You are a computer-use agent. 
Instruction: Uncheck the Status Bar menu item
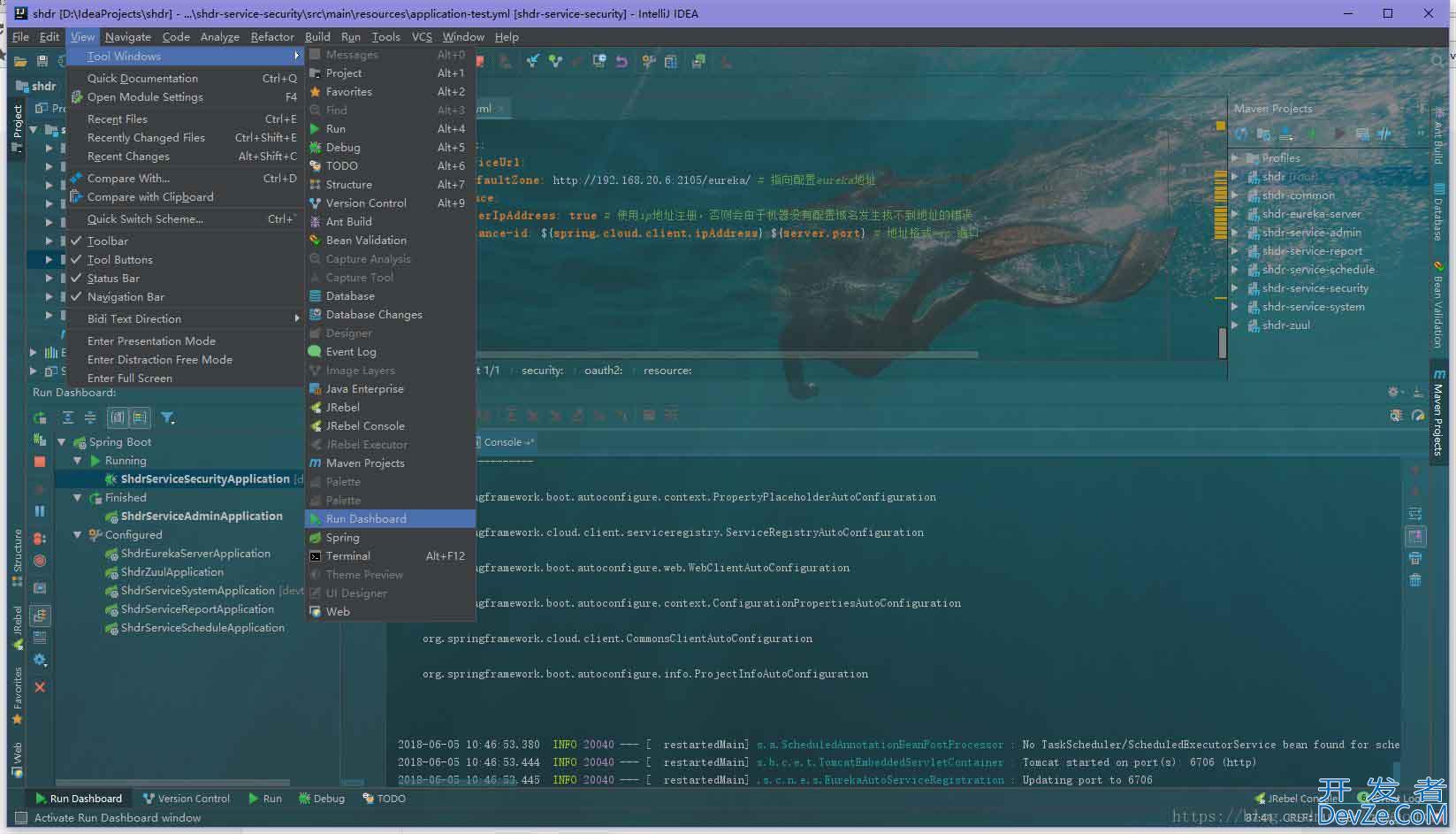point(186,279)
